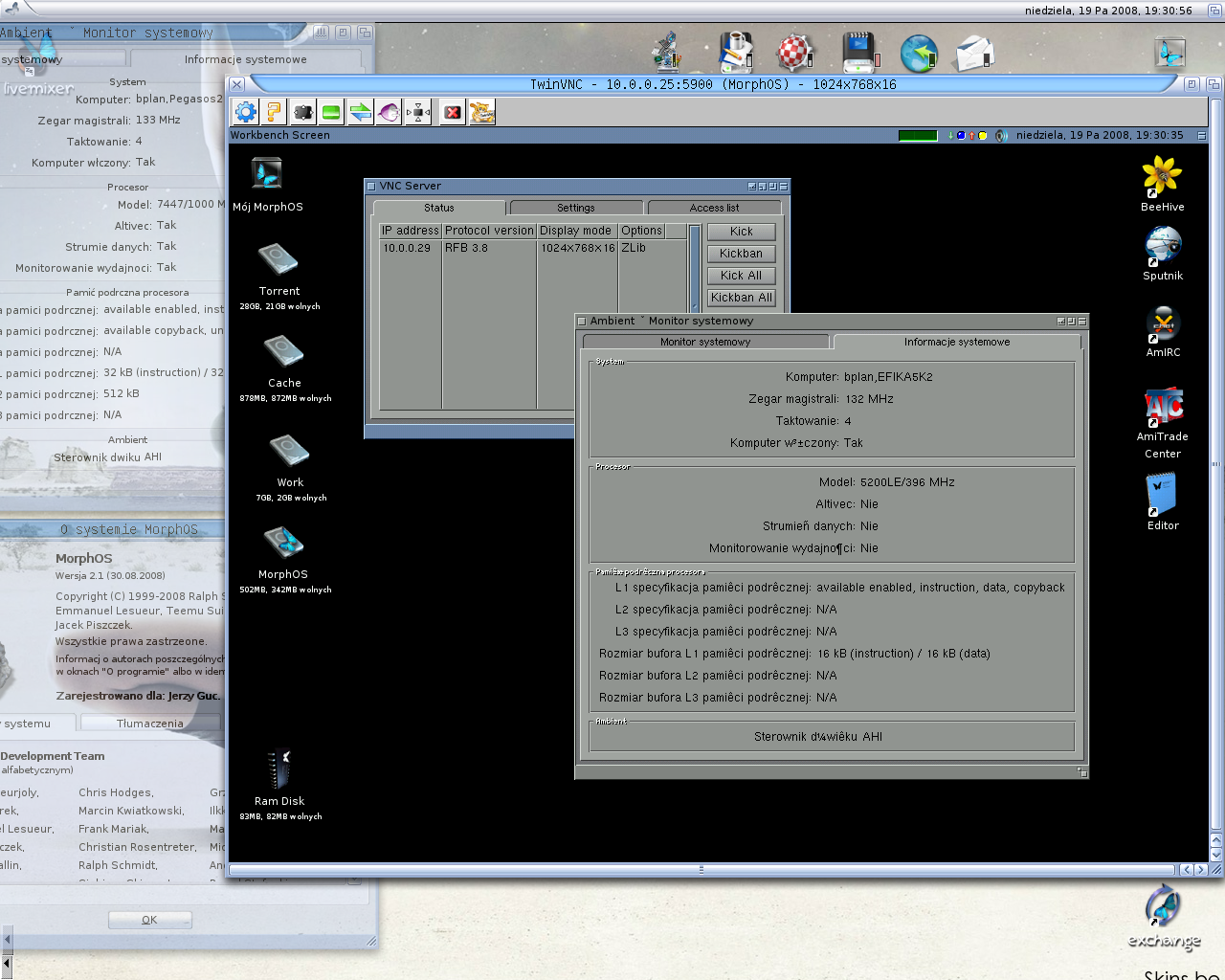
Task: Click Sterownik dźwięku AHI entry in front window
Action: (x=818, y=737)
